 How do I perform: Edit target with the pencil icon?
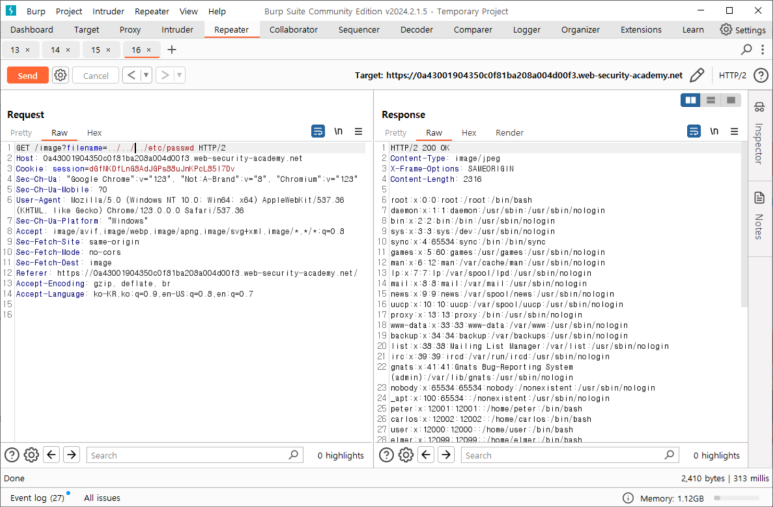point(697,75)
